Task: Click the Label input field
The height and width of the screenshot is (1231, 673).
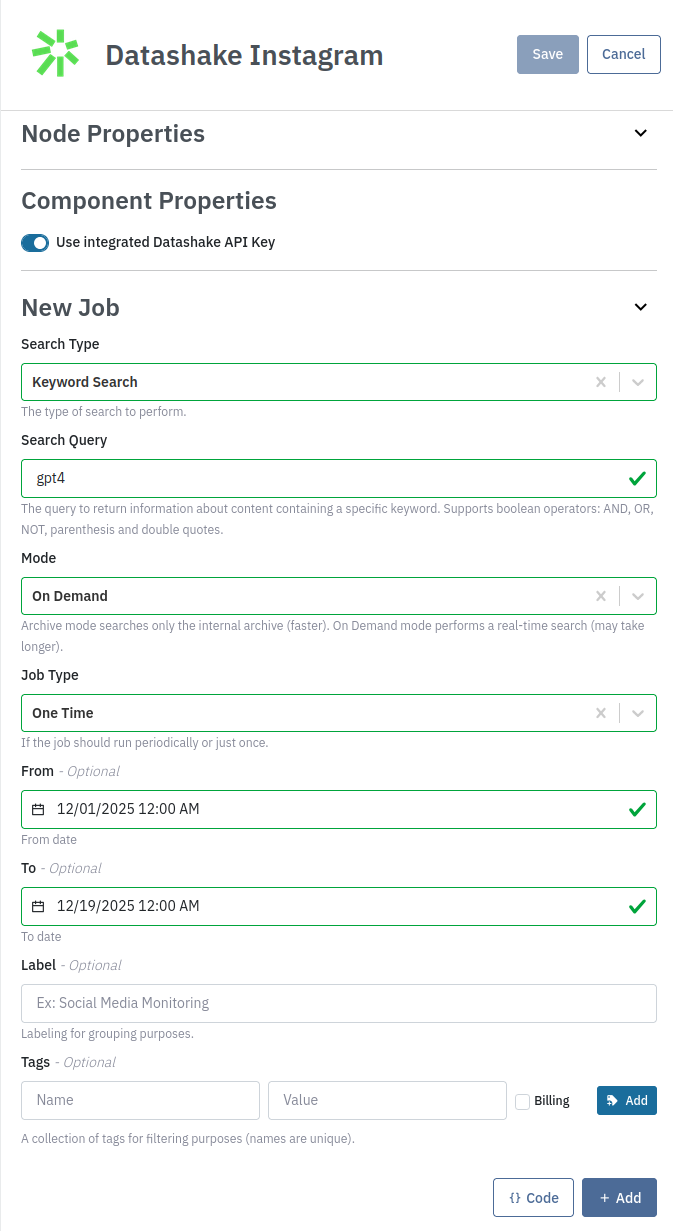Action: coord(339,1003)
